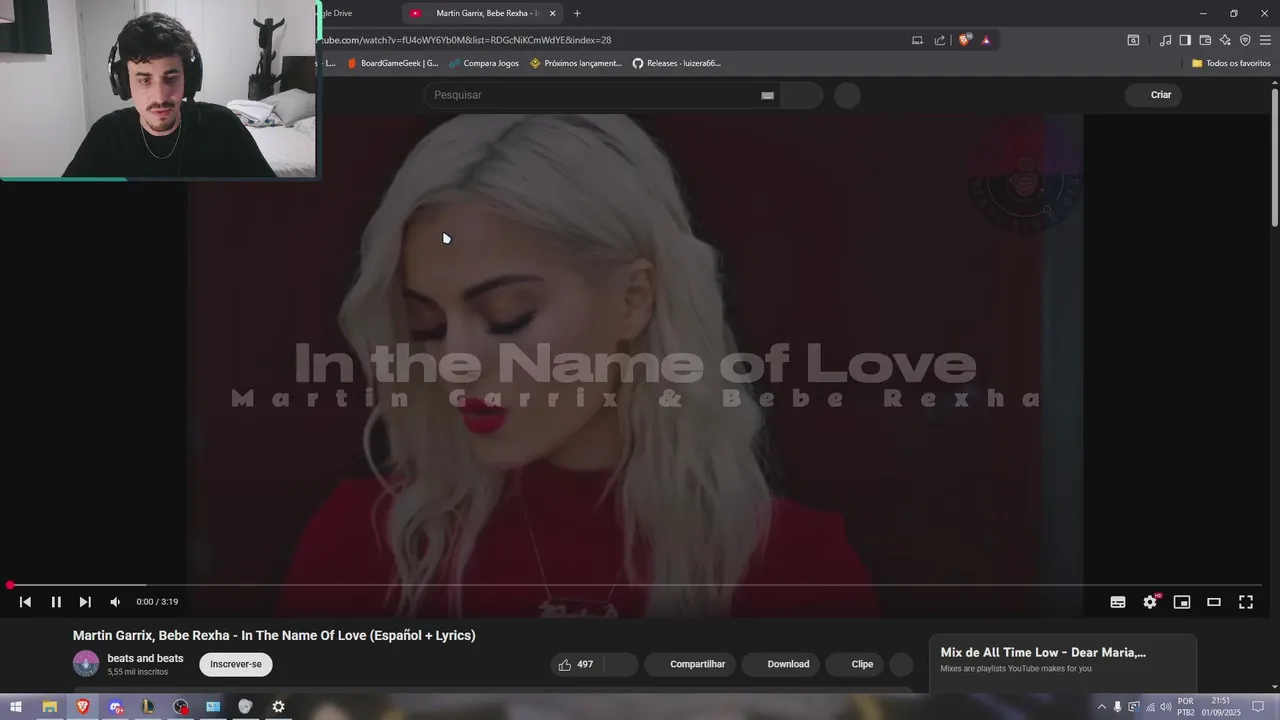Open the media playlist music note icon
This screenshot has height=720, width=1280.
[1165, 40]
